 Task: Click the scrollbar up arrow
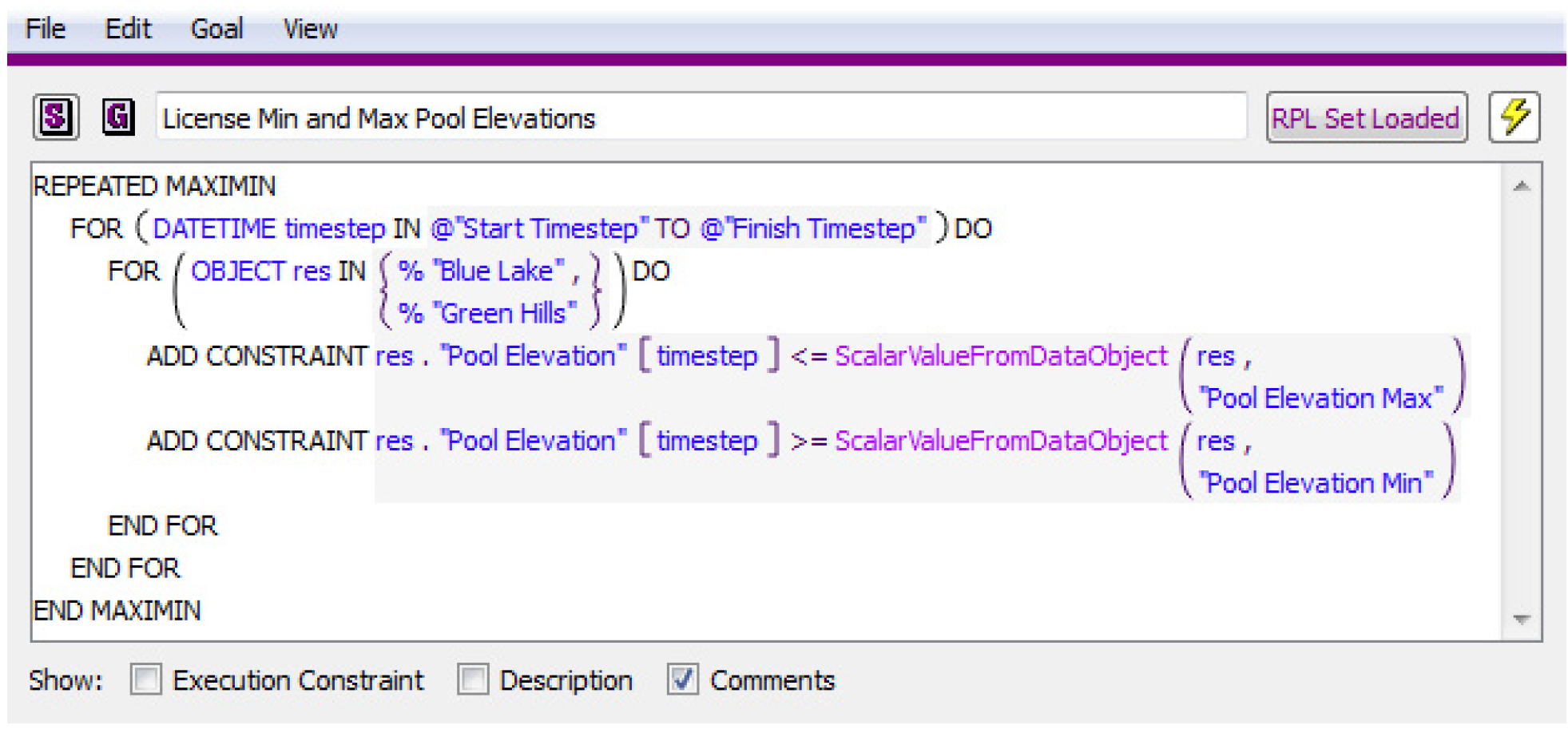(x=1521, y=187)
